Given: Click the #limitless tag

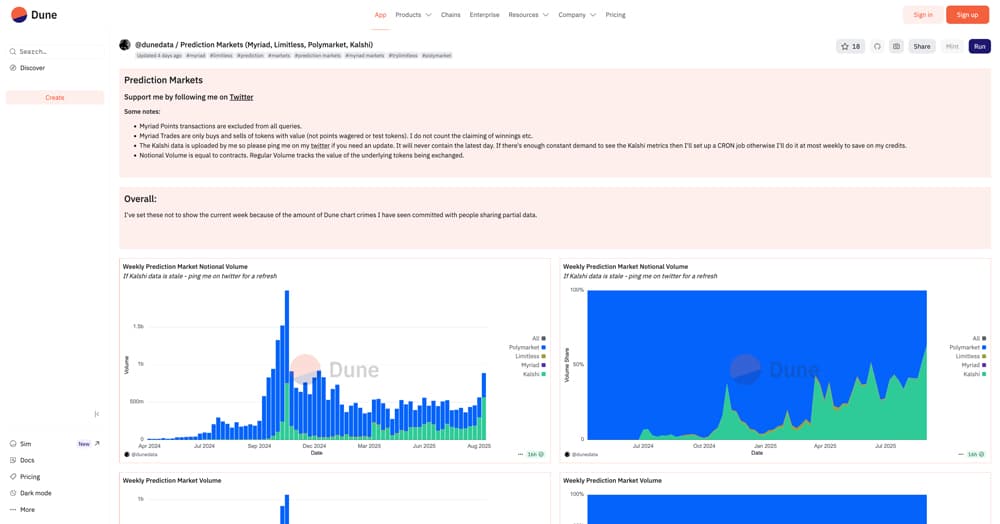Looking at the screenshot, I should (221, 55).
